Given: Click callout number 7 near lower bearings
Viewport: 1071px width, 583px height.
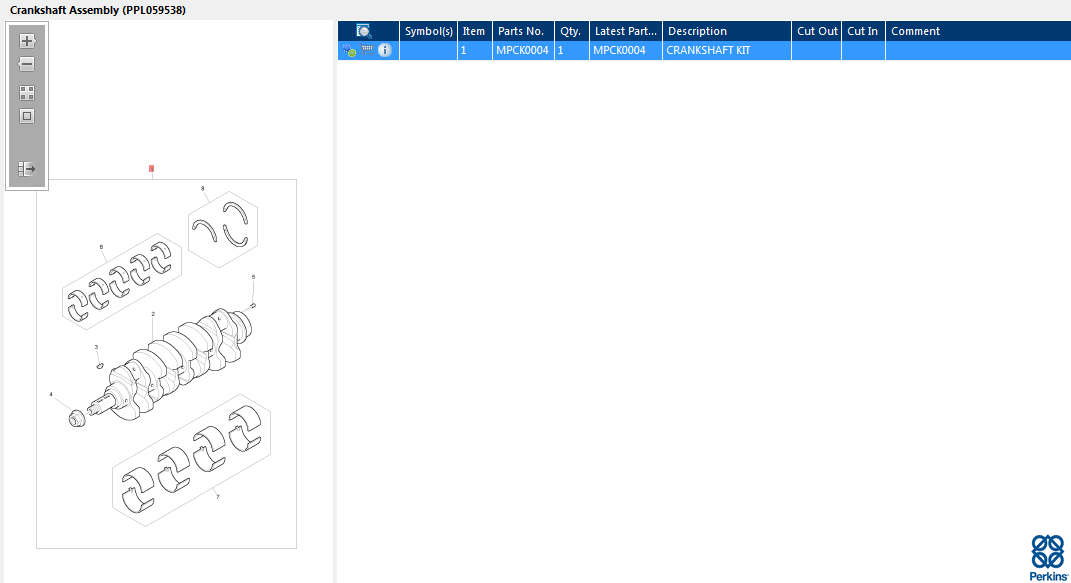Looking at the screenshot, I should 218,497.
